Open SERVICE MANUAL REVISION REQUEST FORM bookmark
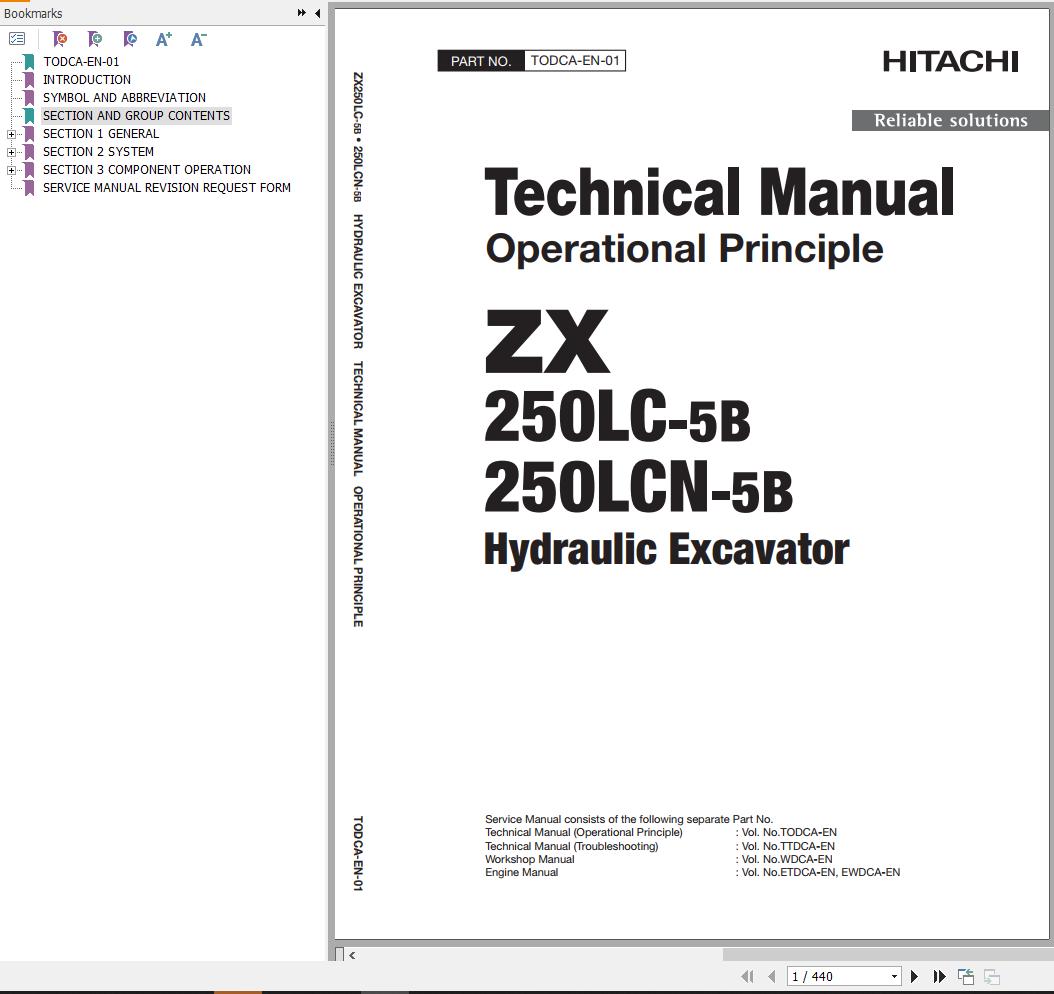This screenshot has height=994, width=1054. (167, 188)
